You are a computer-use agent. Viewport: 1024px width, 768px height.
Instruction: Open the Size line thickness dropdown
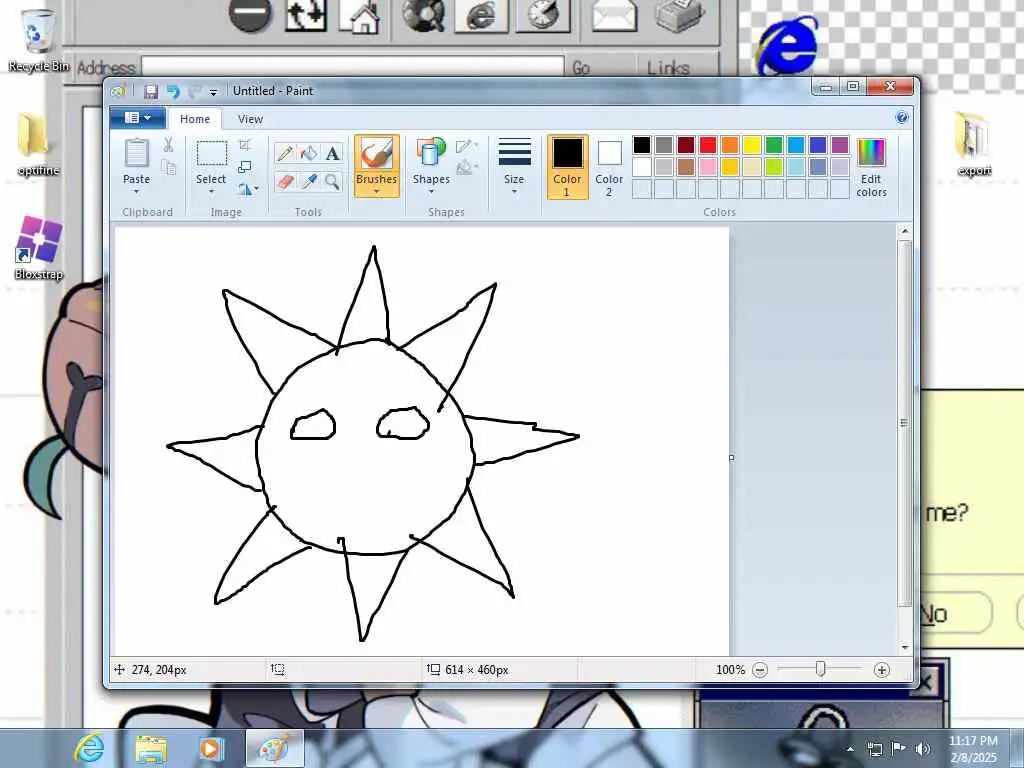pos(514,167)
